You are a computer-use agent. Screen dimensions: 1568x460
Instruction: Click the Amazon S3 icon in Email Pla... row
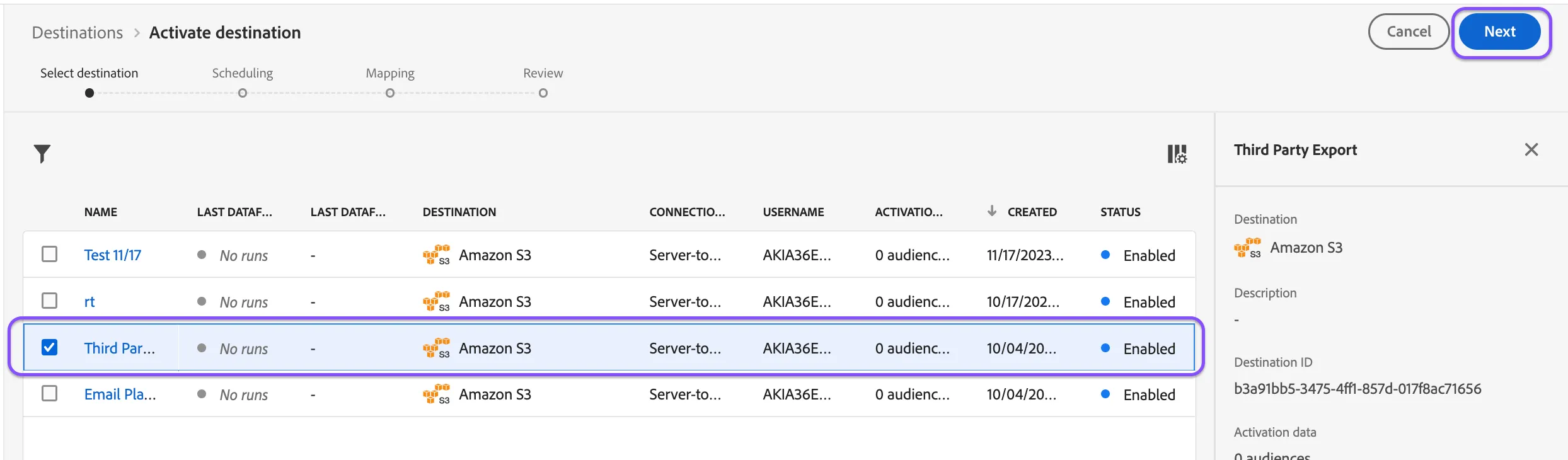(436, 394)
